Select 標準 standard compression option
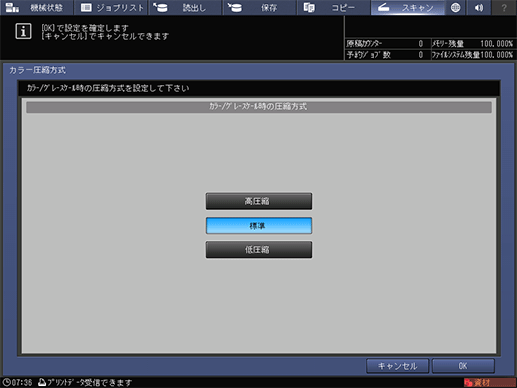This screenshot has width=517, height=388. (x=259, y=225)
